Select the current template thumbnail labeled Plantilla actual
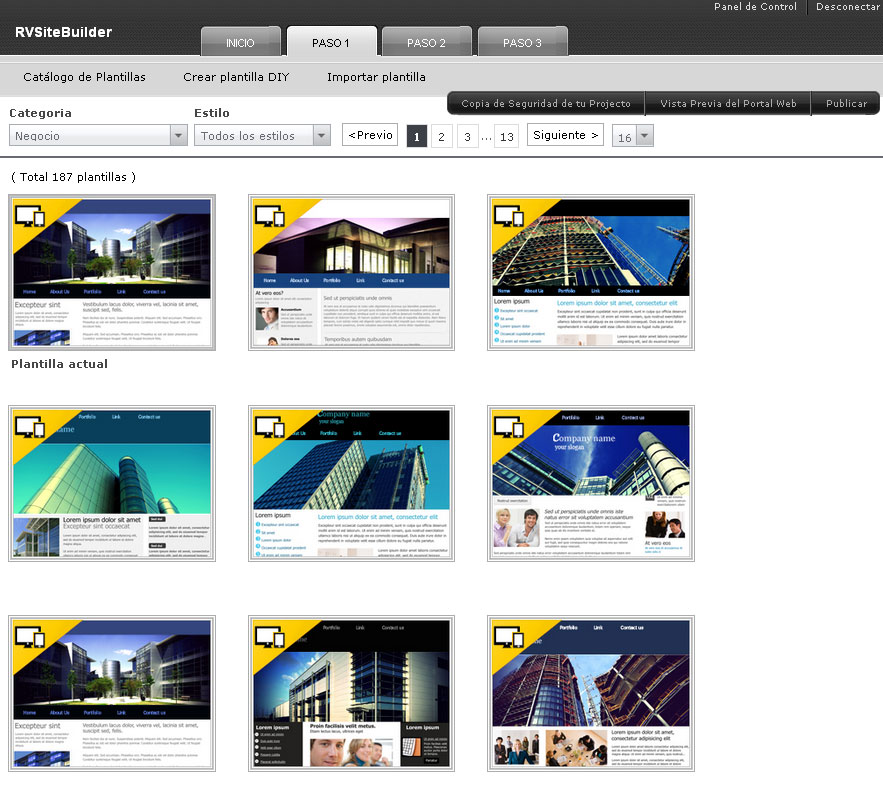 point(112,272)
